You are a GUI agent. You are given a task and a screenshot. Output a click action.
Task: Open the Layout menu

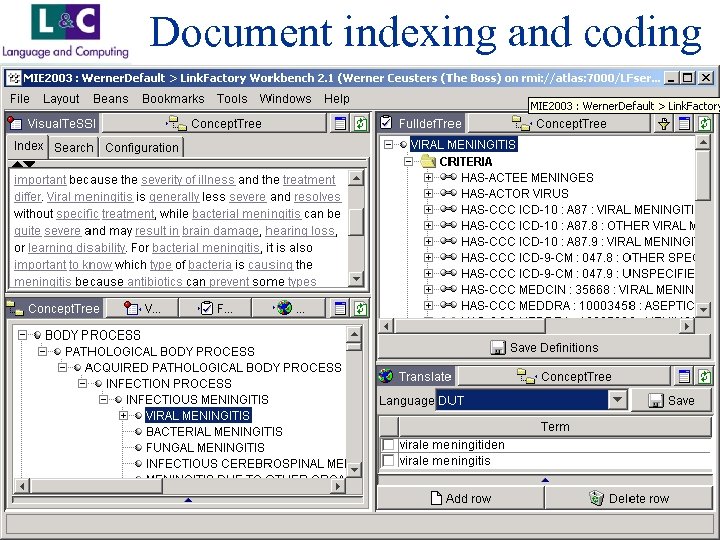(x=61, y=99)
